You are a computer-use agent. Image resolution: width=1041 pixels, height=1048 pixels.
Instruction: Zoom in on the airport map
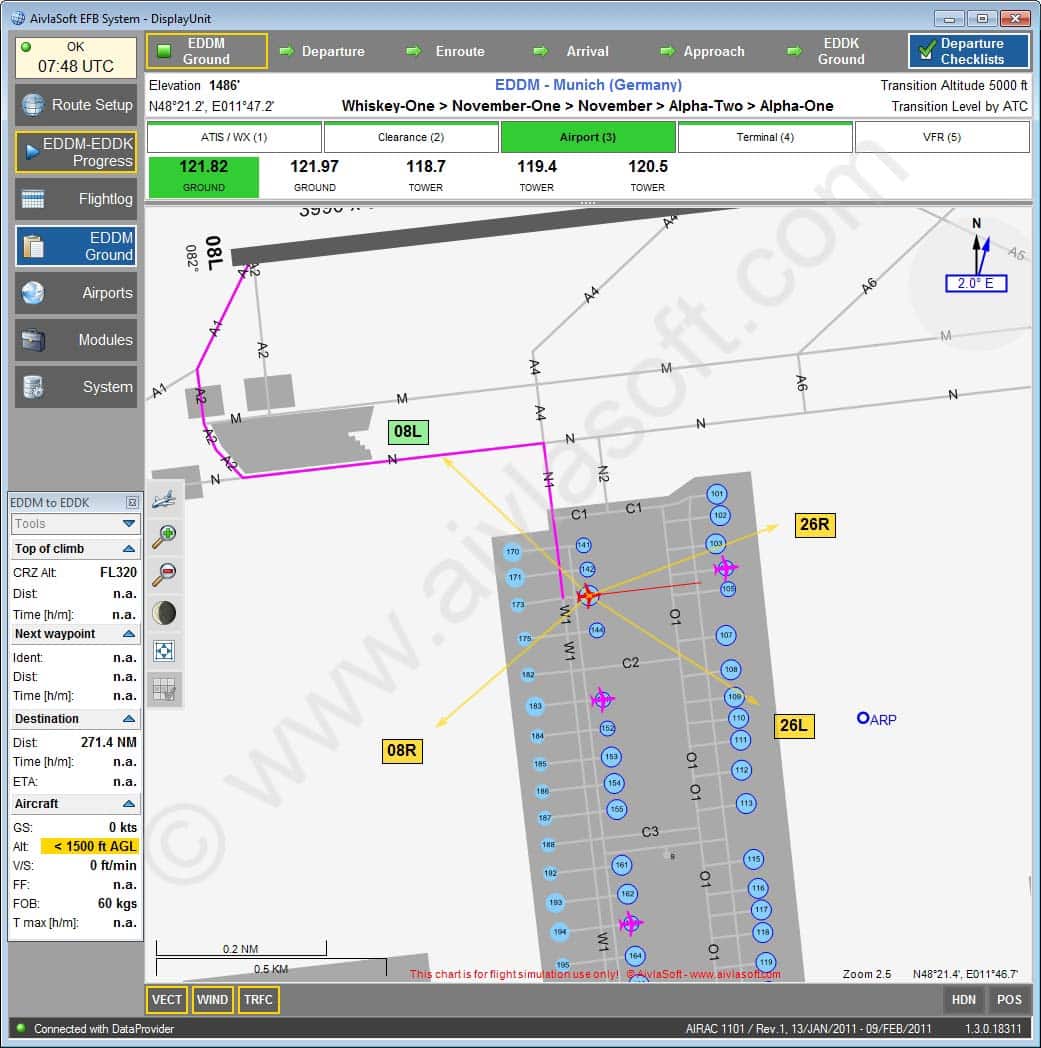tap(165, 537)
